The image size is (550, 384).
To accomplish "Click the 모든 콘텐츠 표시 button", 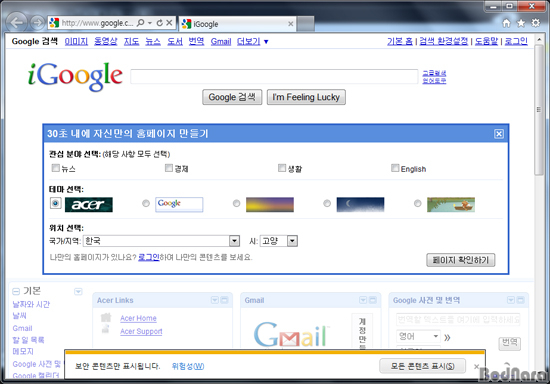I will (422, 366).
